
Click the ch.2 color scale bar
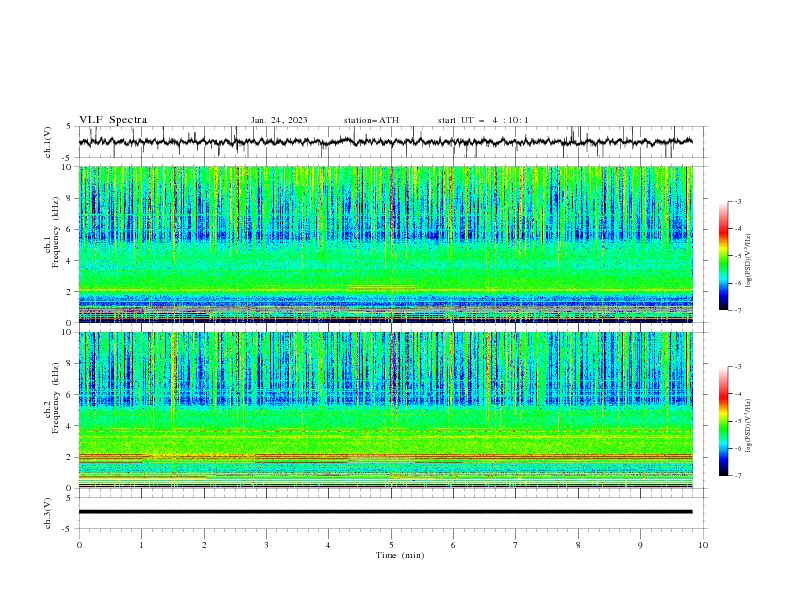(x=723, y=421)
